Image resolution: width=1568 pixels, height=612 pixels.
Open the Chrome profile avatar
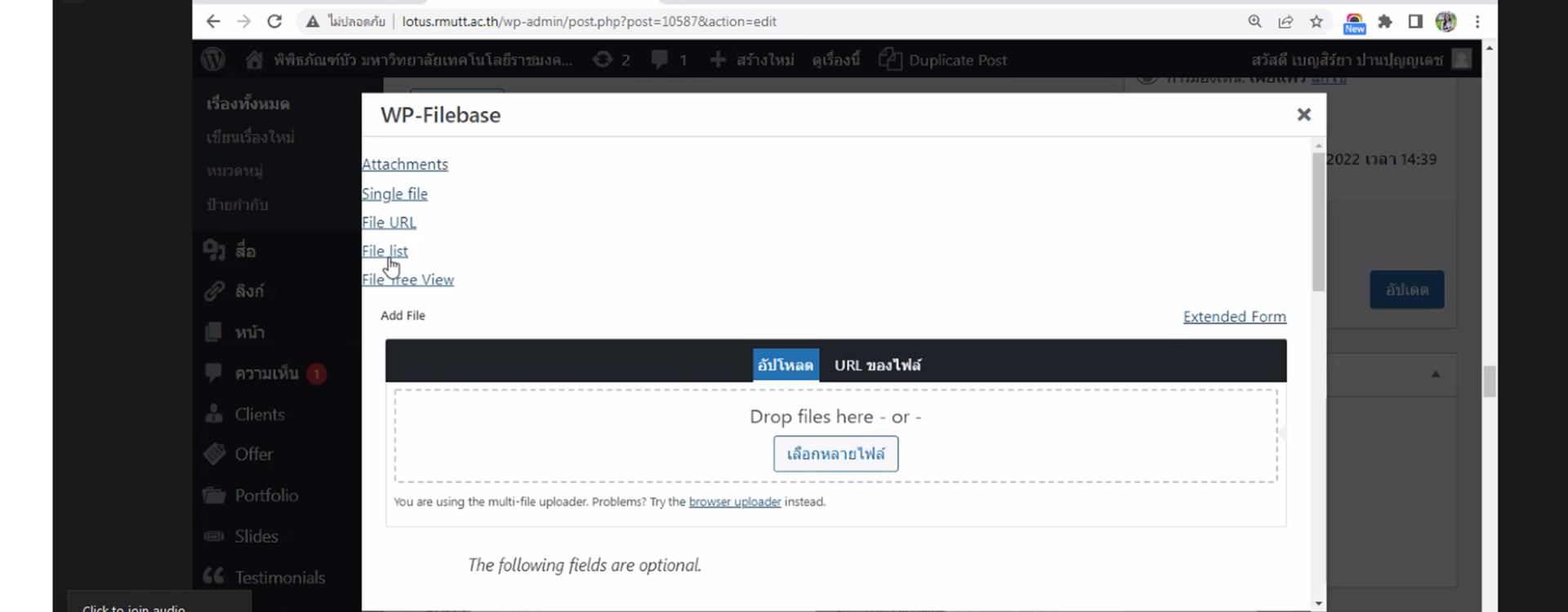1445,21
